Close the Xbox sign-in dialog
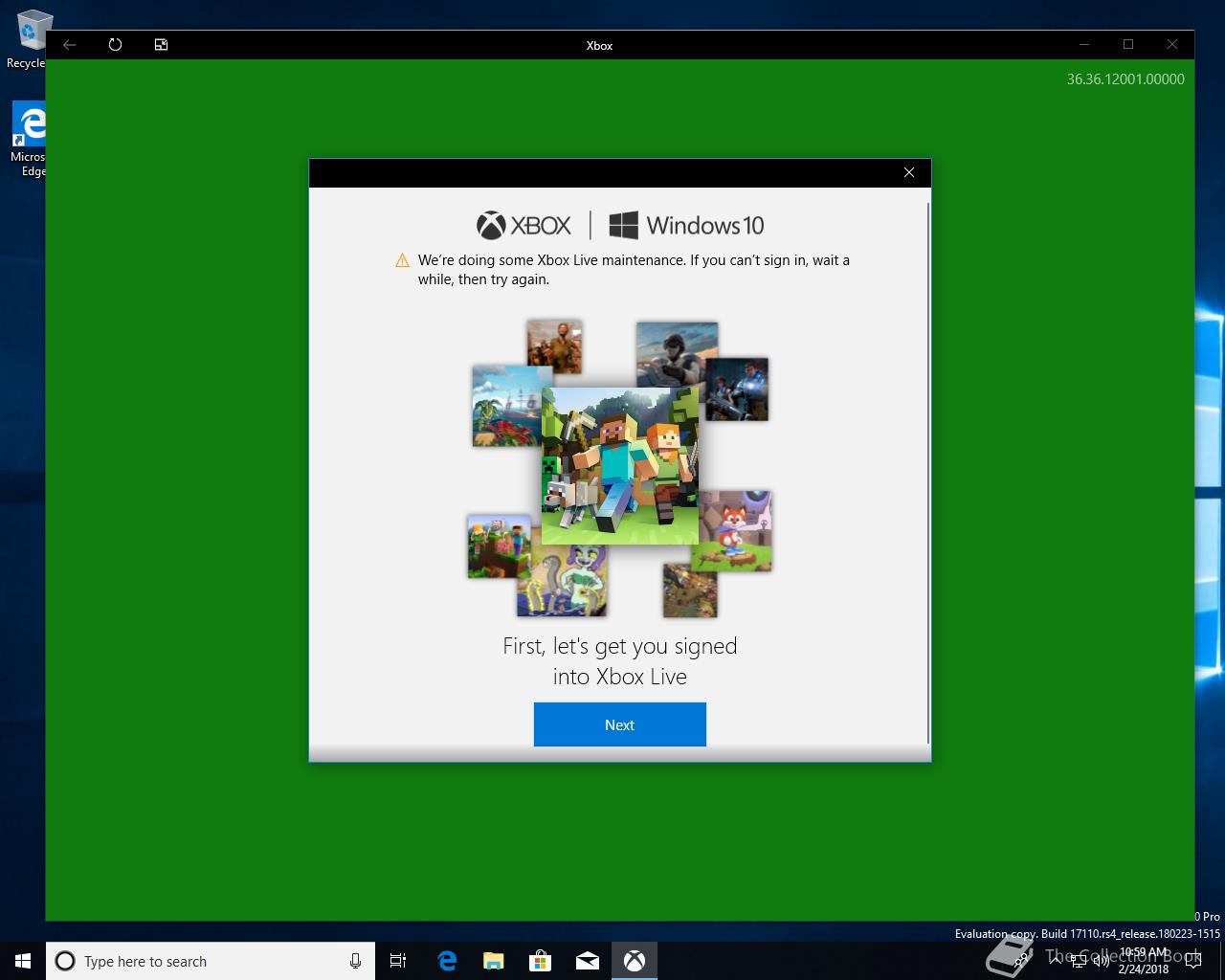 (909, 172)
